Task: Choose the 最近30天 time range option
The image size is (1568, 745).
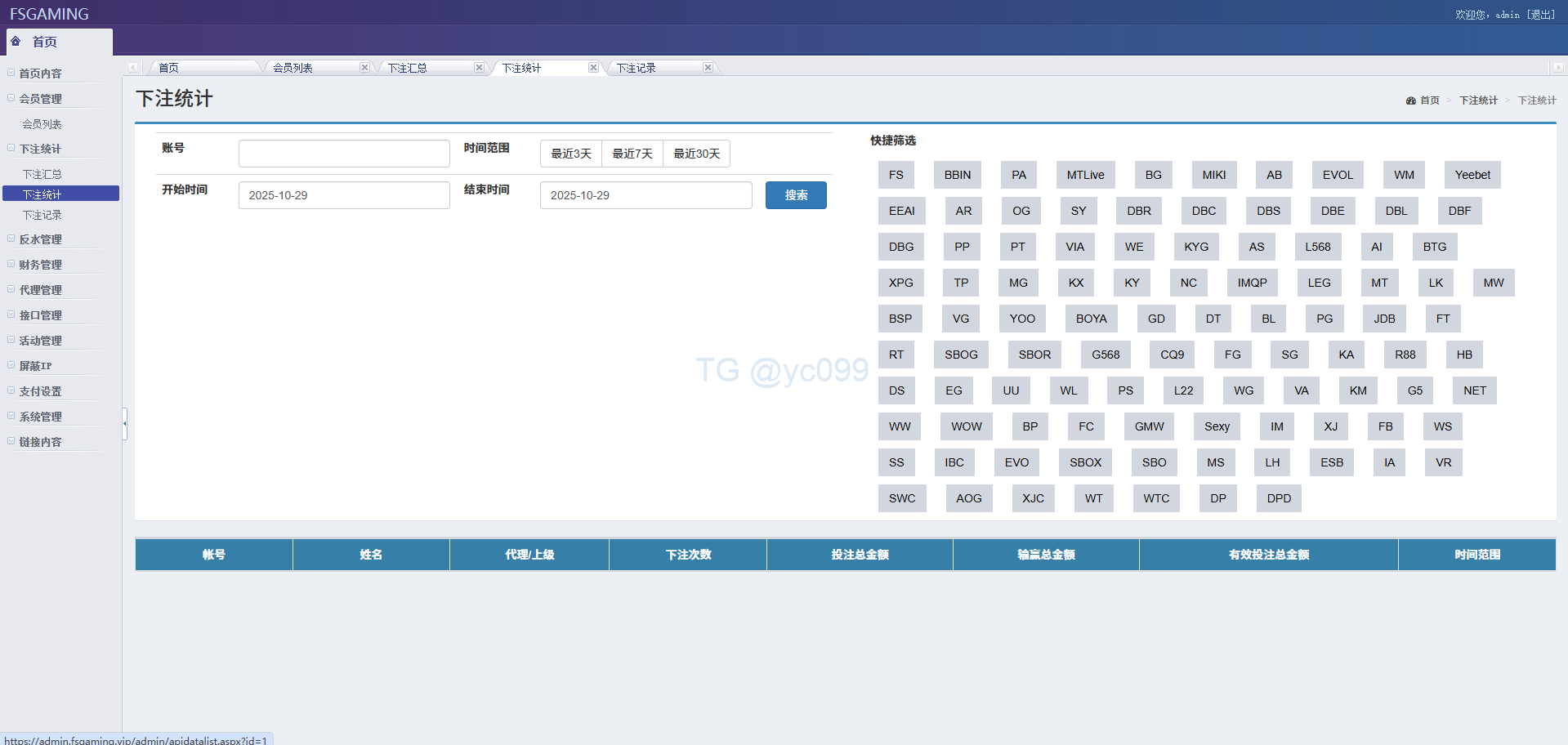Action: 696,154
